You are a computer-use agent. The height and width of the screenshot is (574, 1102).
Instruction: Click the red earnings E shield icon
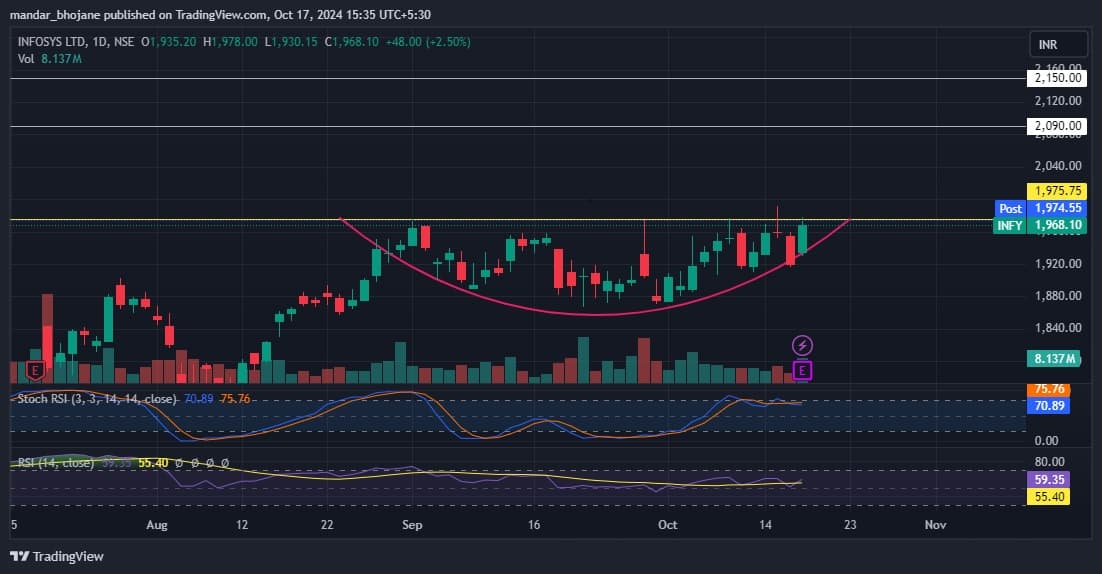[35, 370]
